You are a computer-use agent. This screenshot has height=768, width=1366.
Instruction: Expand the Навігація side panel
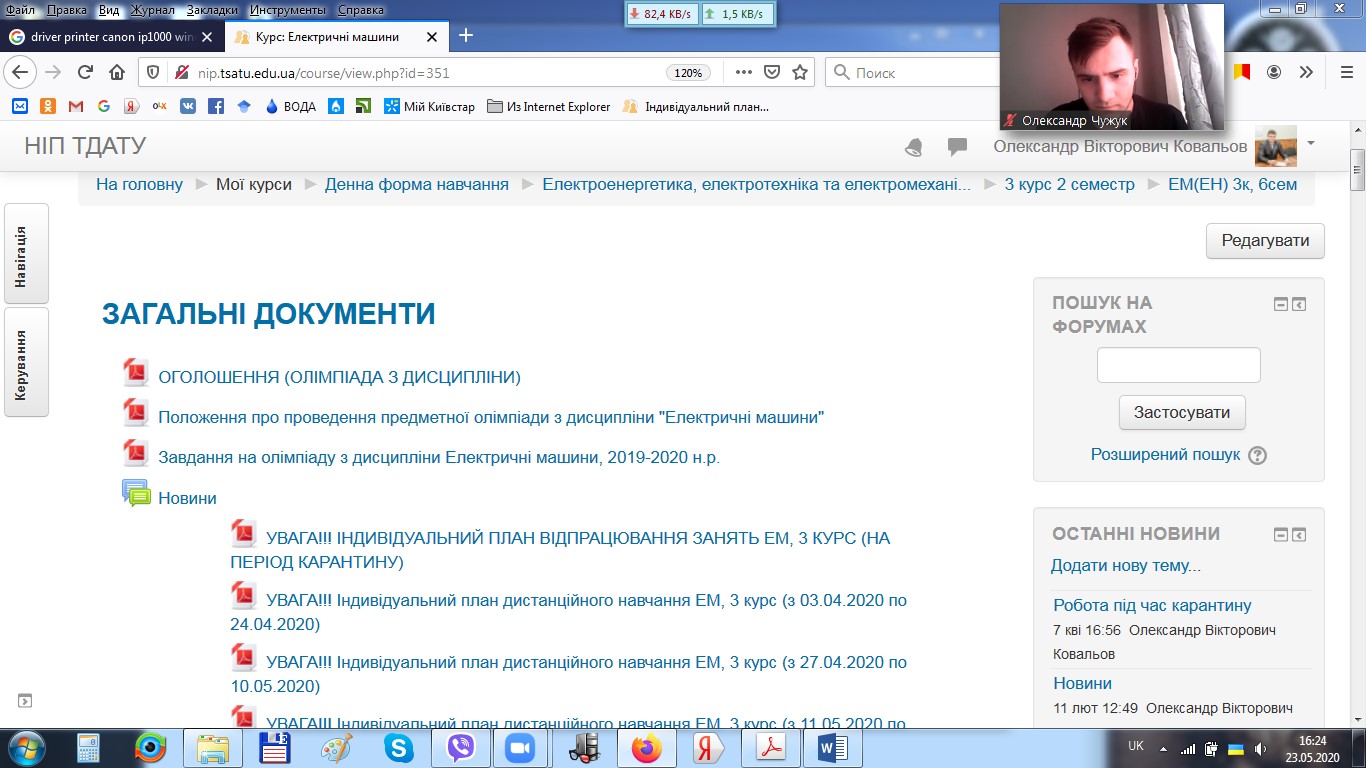(26, 254)
